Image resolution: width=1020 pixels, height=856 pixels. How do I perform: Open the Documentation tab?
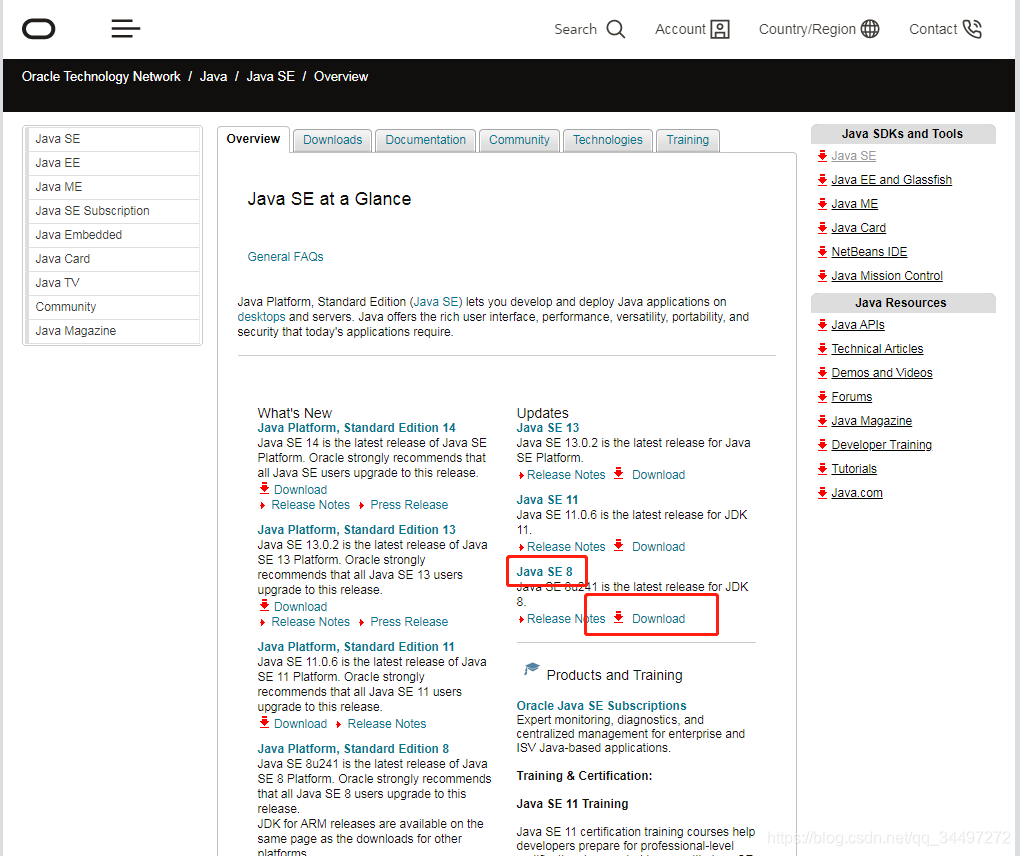(425, 140)
